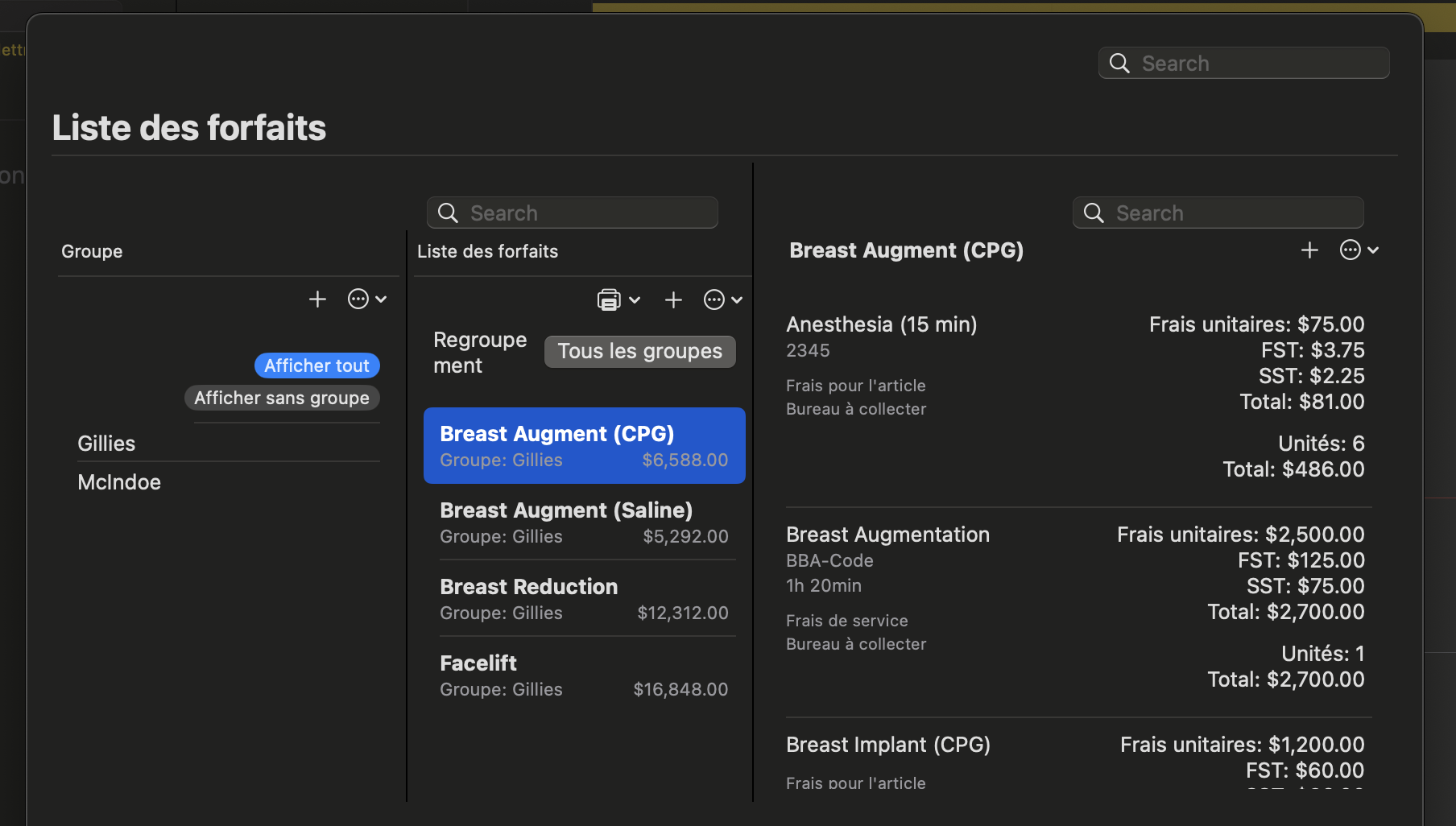Click the Regroupement label
The image size is (1456, 826).
tap(480, 353)
